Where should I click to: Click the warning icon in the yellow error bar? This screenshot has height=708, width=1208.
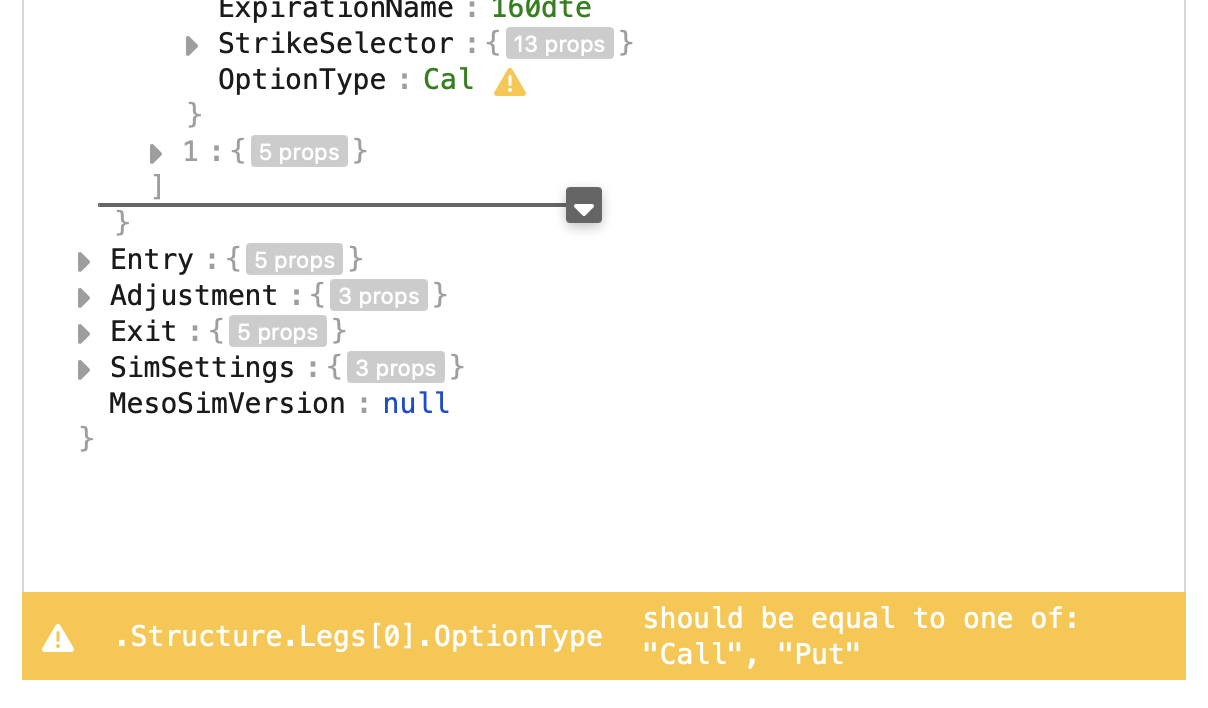point(58,637)
